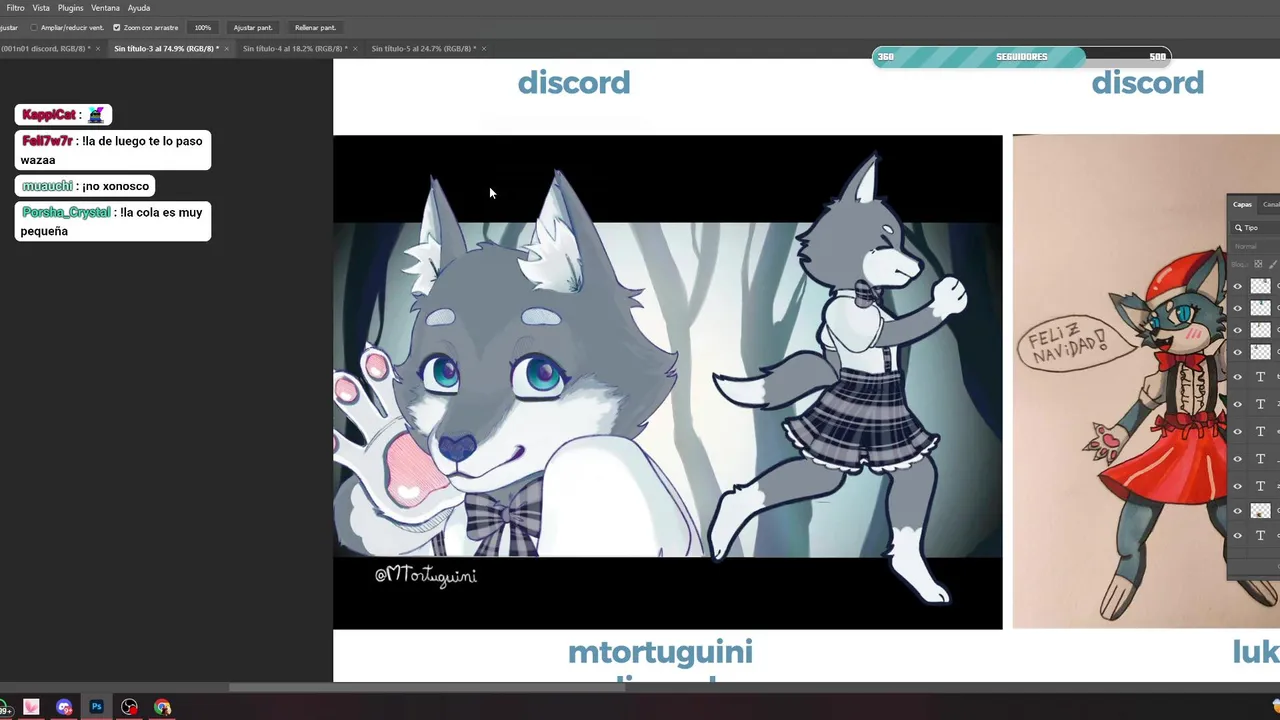Click the Ajustar pant. button
This screenshot has width=1280, height=720.
[253, 28]
